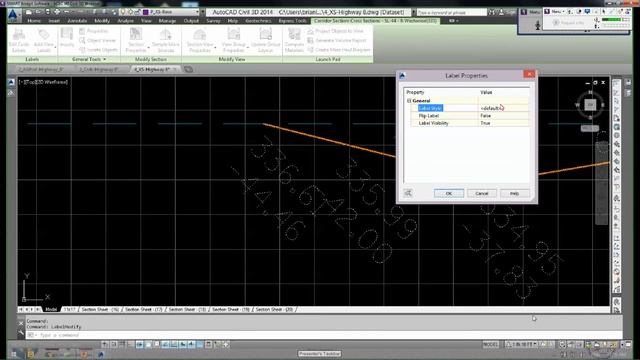Click OK in Label Properties dialog
The height and width of the screenshot is (360, 640).
tap(449, 193)
